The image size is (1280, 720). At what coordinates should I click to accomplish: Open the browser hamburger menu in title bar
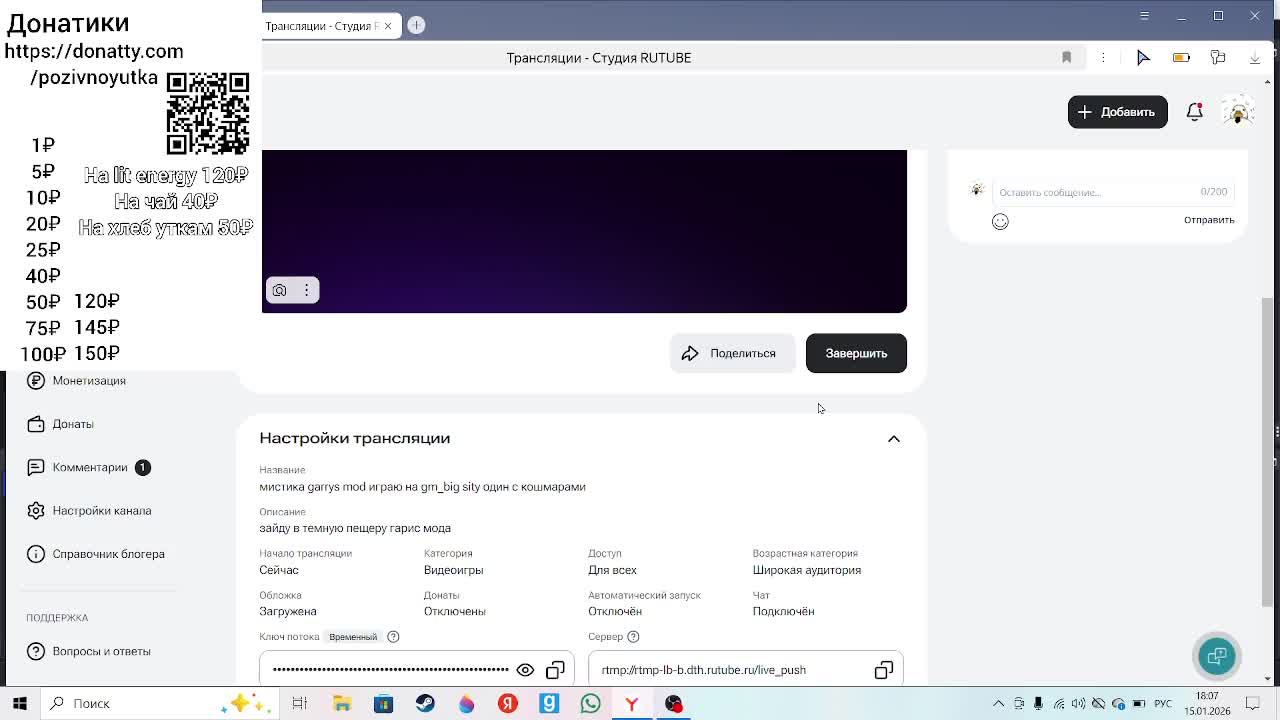(1144, 16)
